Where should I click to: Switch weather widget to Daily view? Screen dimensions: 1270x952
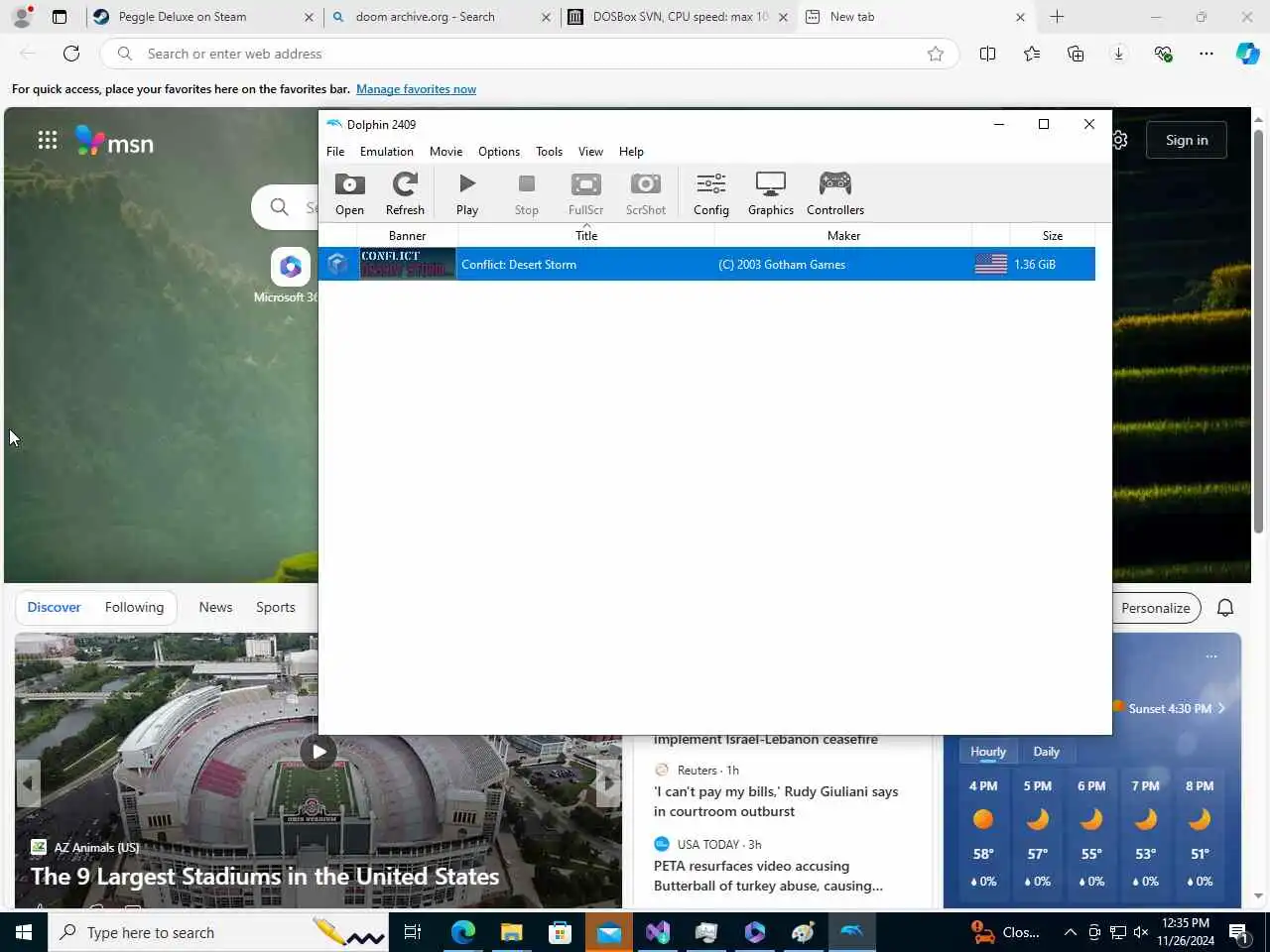point(1046,752)
